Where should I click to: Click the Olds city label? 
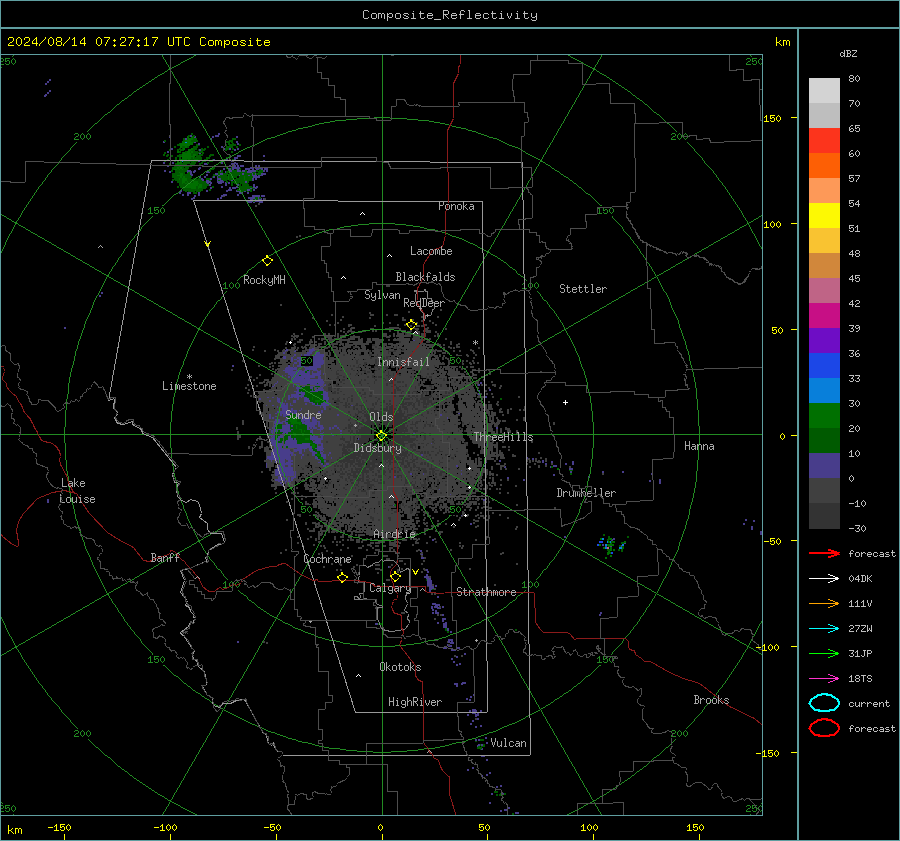[x=381, y=417]
